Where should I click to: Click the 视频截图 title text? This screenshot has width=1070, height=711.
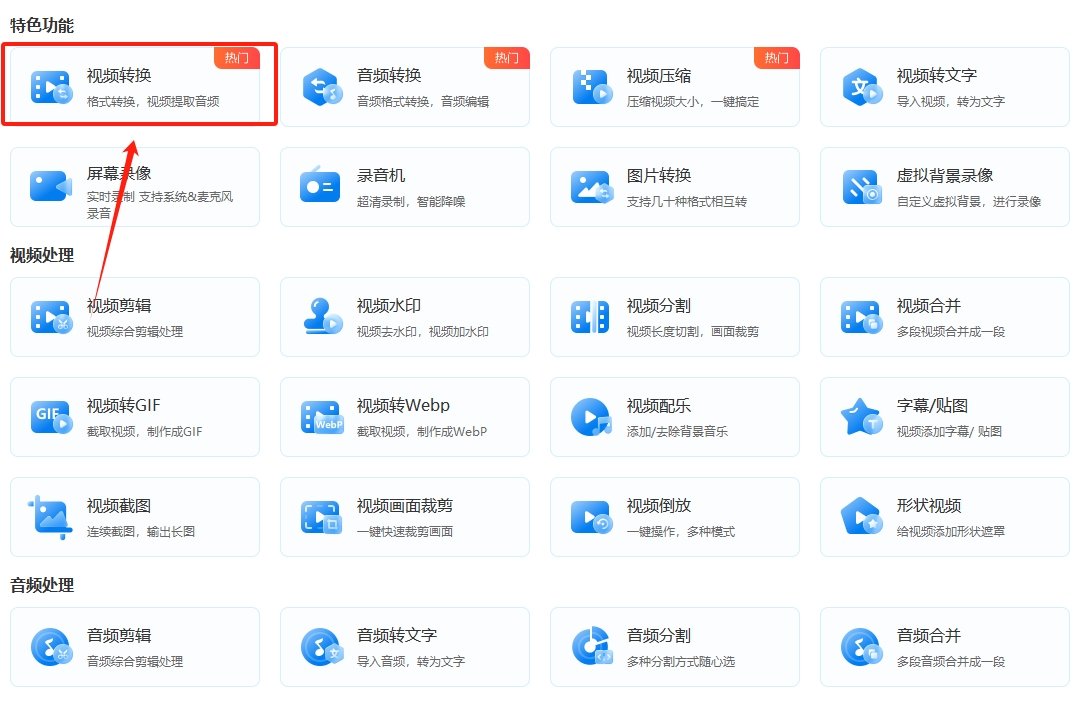(119, 506)
